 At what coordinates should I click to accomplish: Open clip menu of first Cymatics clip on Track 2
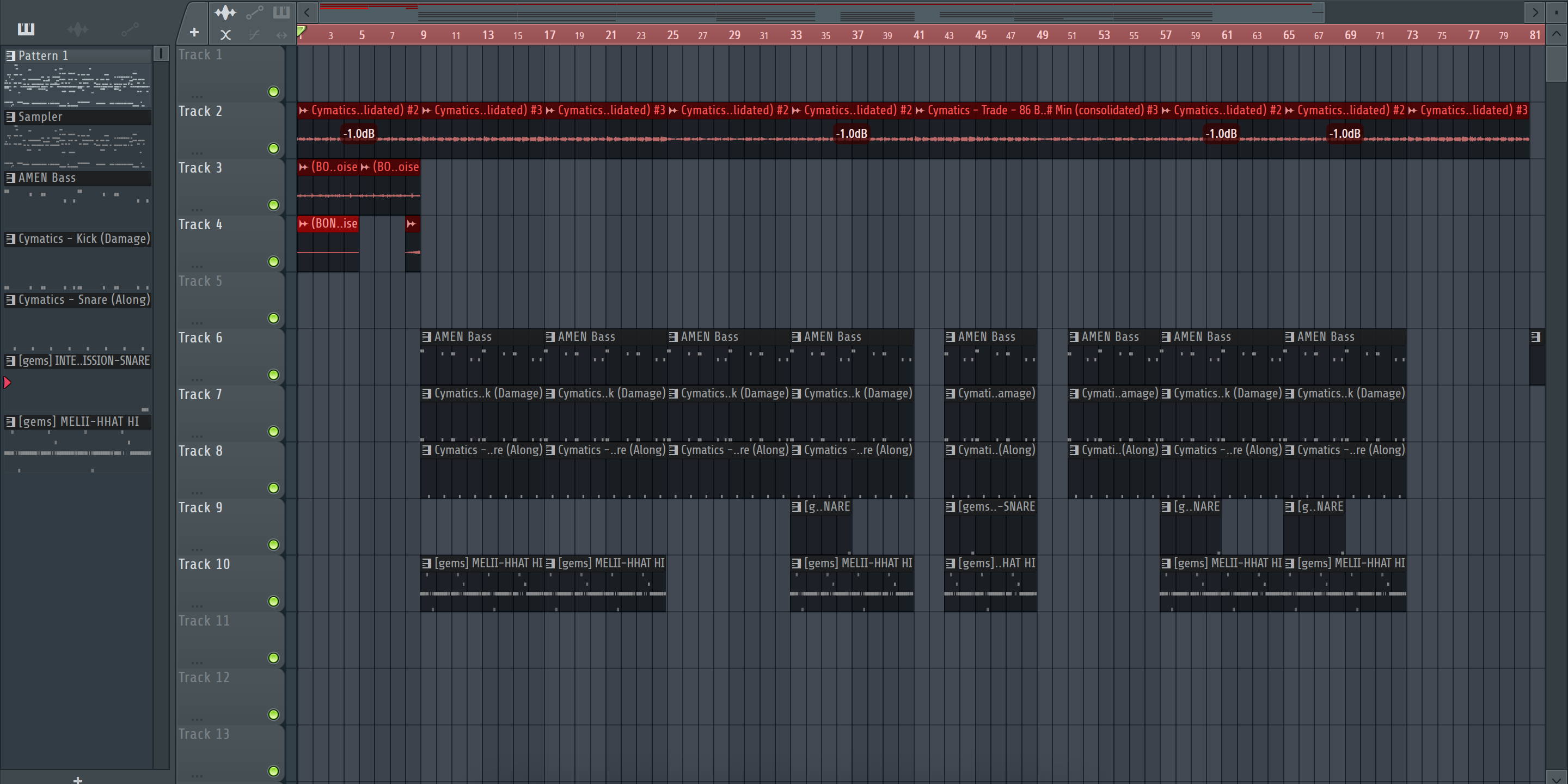pyautogui.click(x=303, y=110)
